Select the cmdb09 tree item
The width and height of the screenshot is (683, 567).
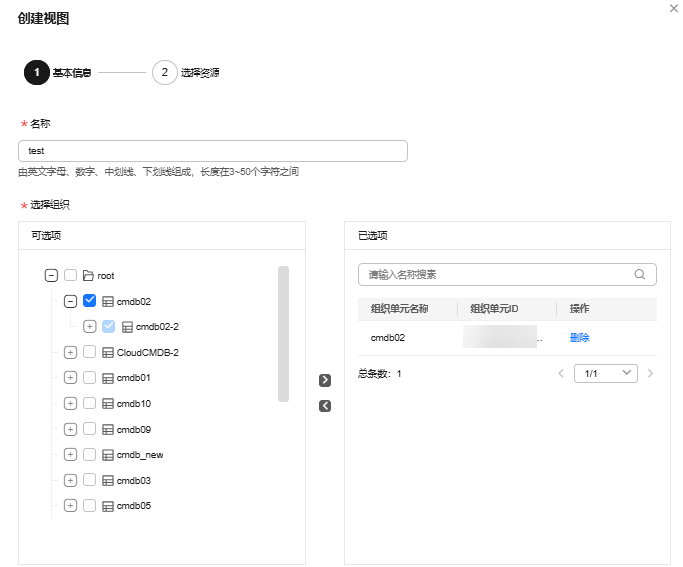[133, 429]
